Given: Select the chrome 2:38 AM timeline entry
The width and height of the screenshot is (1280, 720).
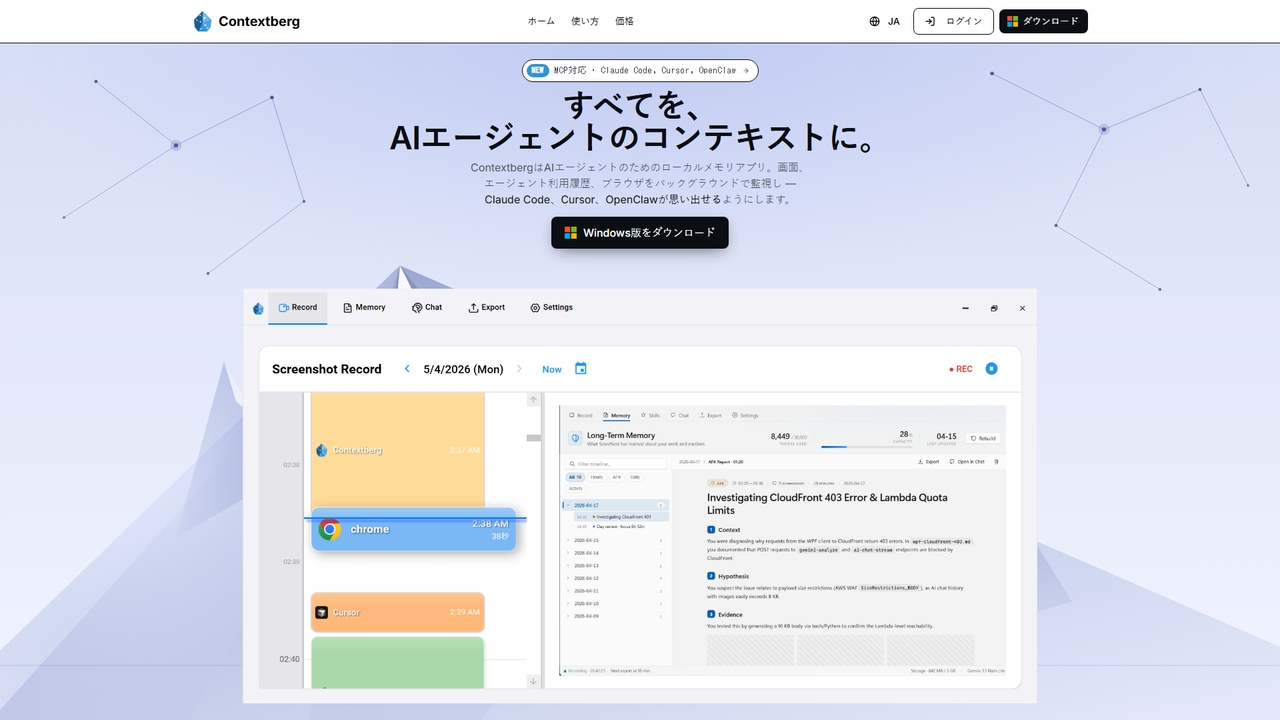Looking at the screenshot, I should [x=414, y=529].
